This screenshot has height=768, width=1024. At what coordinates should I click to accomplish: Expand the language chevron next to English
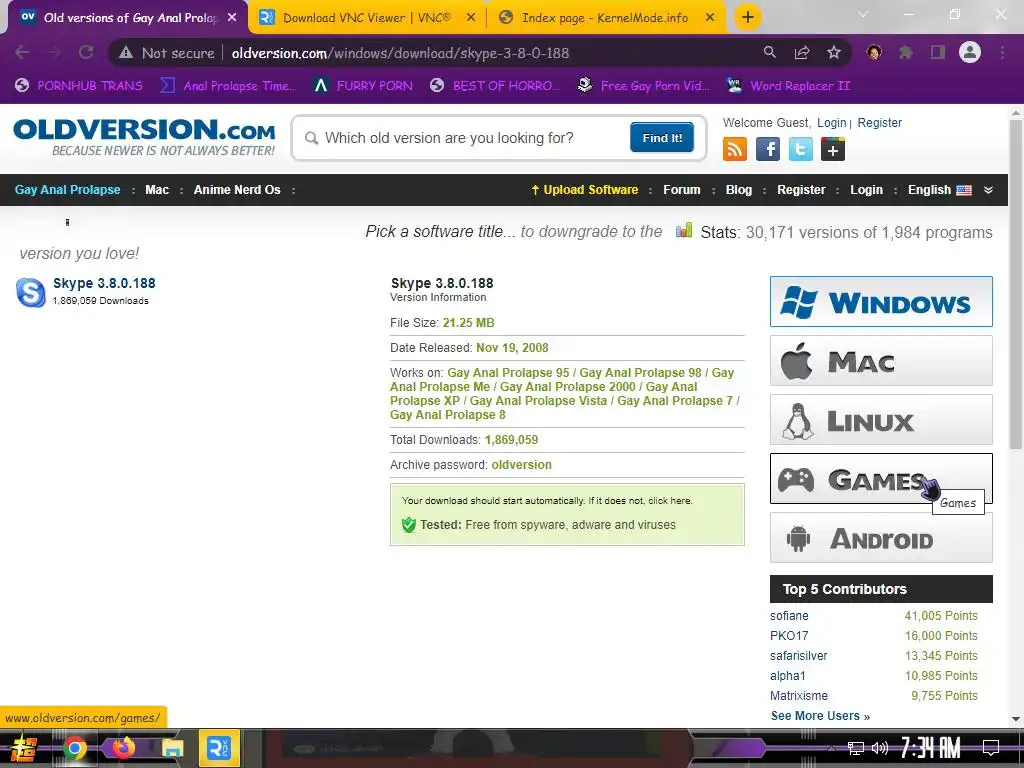tap(988, 190)
